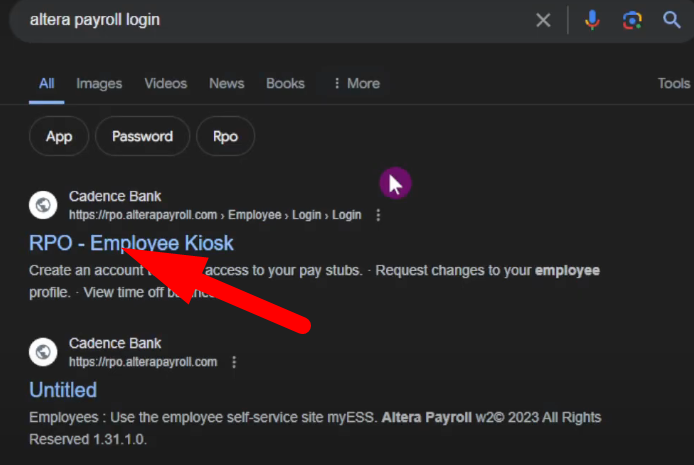Open the RPO - Employee Kiosk link
Viewport: 694px width, 465px height.
pyautogui.click(x=131, y=243)
